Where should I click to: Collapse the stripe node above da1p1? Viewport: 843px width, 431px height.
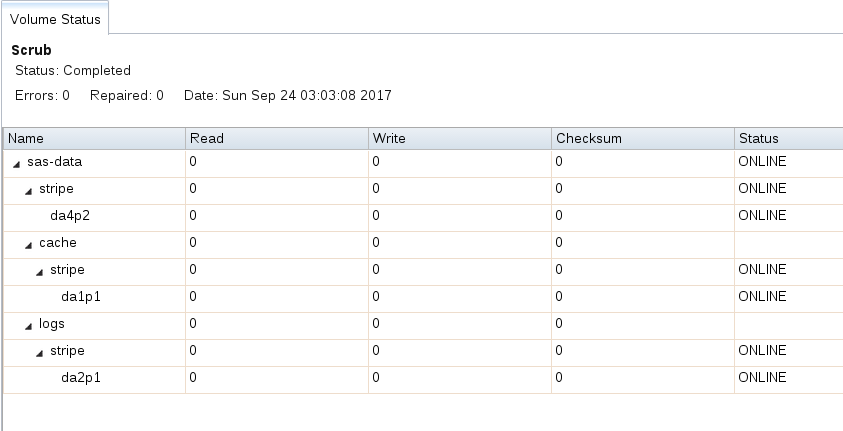[39, 272]
